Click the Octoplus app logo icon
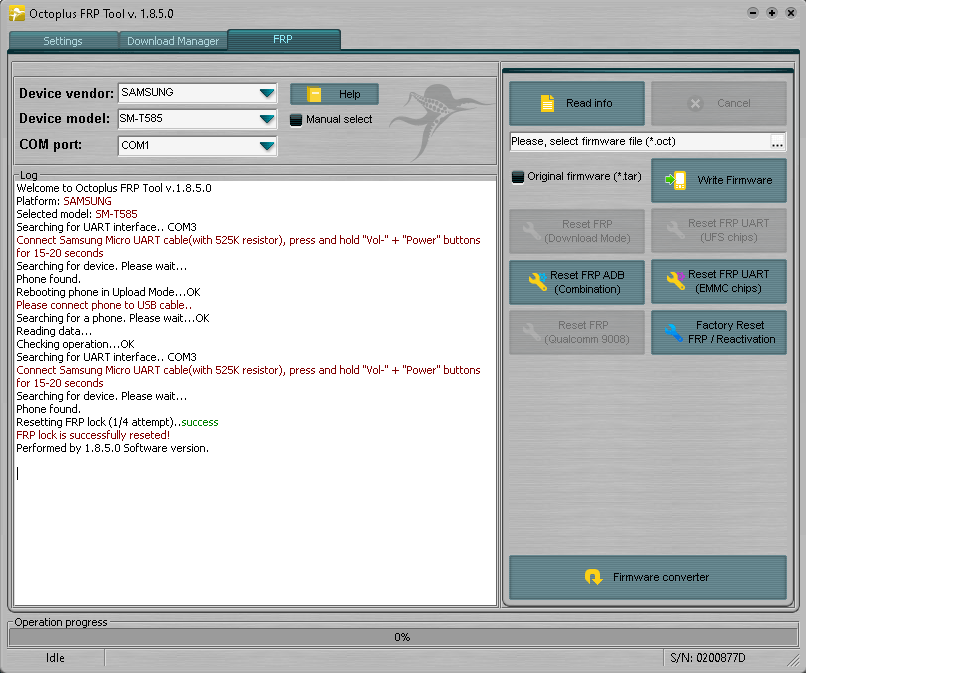 pyautogui.click(x=17, y=13)
